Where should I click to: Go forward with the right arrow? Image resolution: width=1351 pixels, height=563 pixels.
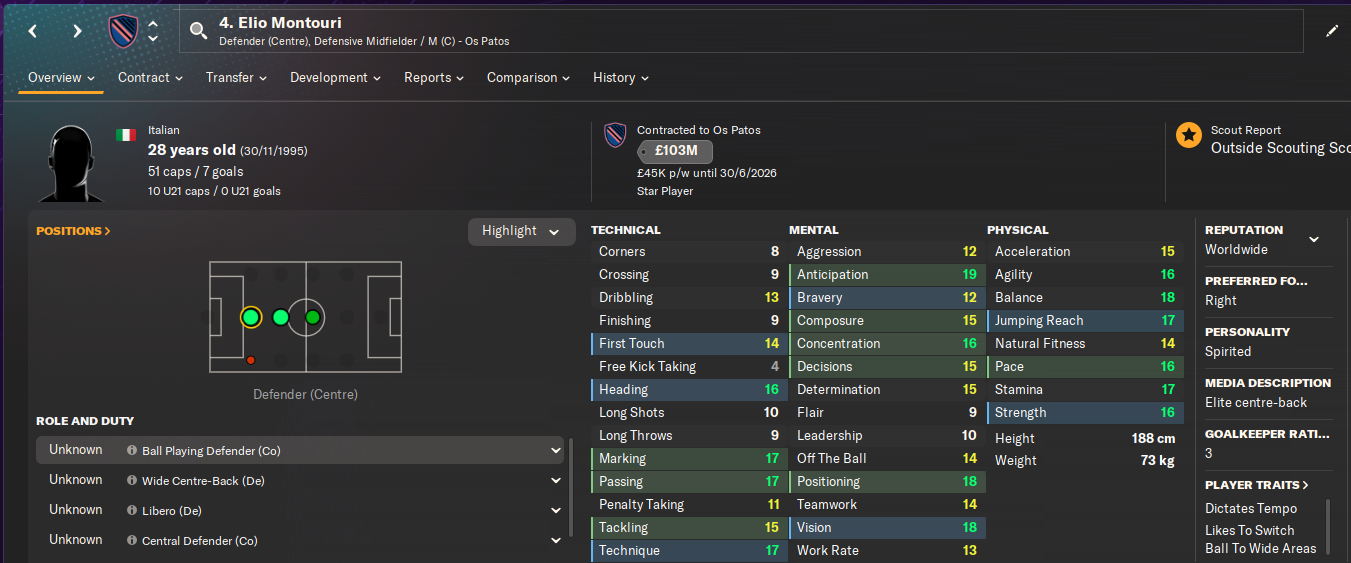[77, 31]
